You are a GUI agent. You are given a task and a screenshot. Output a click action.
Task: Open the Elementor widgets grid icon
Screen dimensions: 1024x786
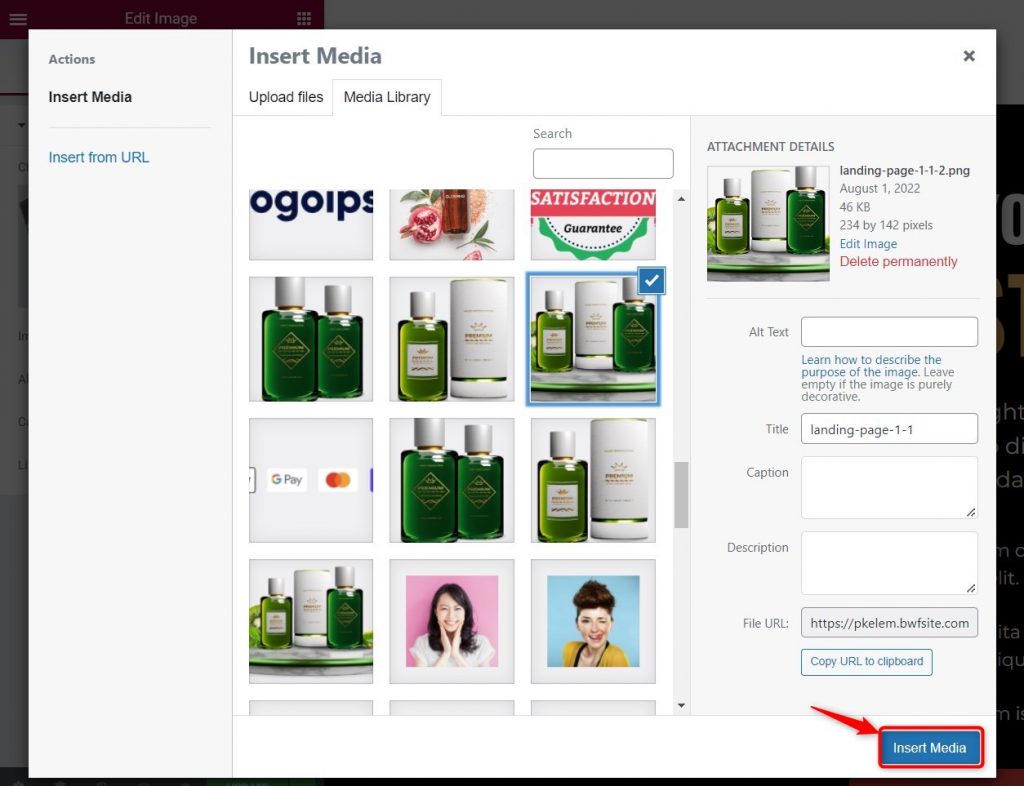(x=304, y=18)
